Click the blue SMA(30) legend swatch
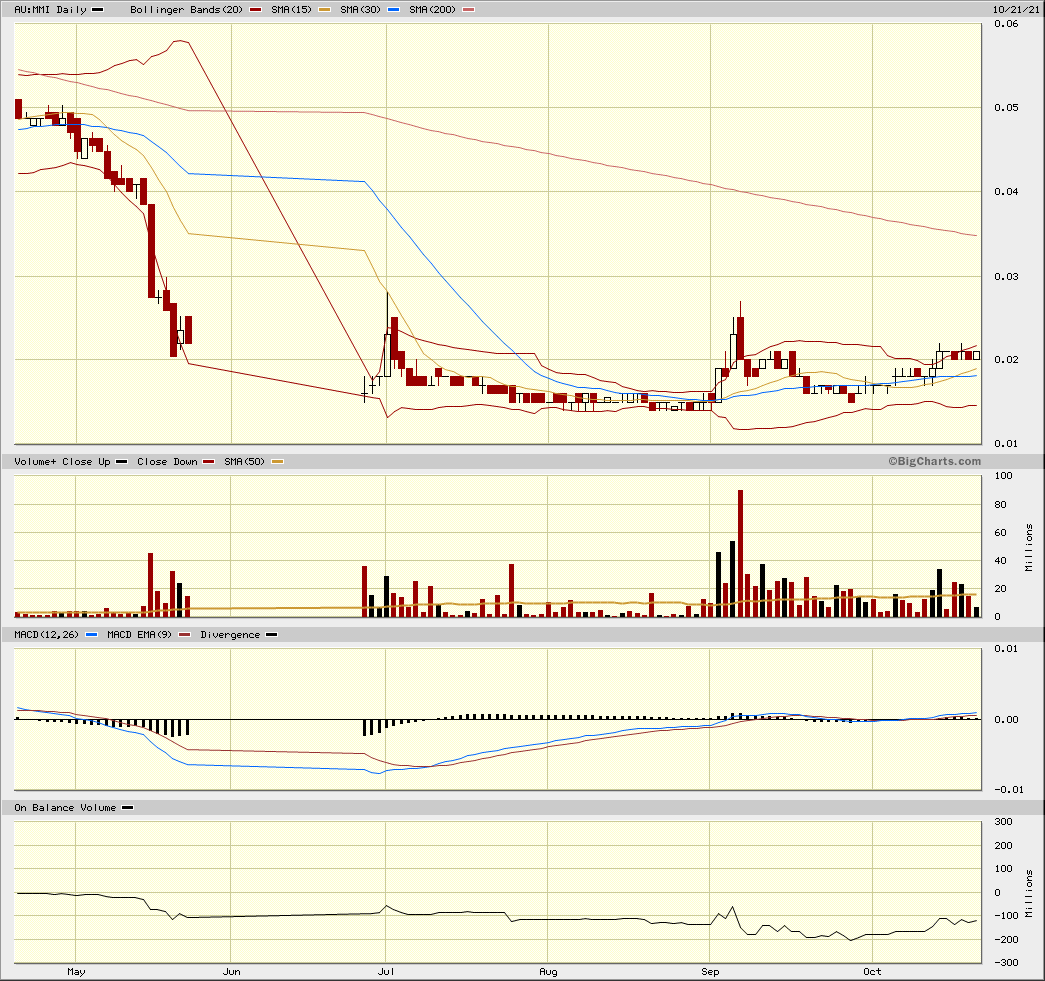 (393, 9)
